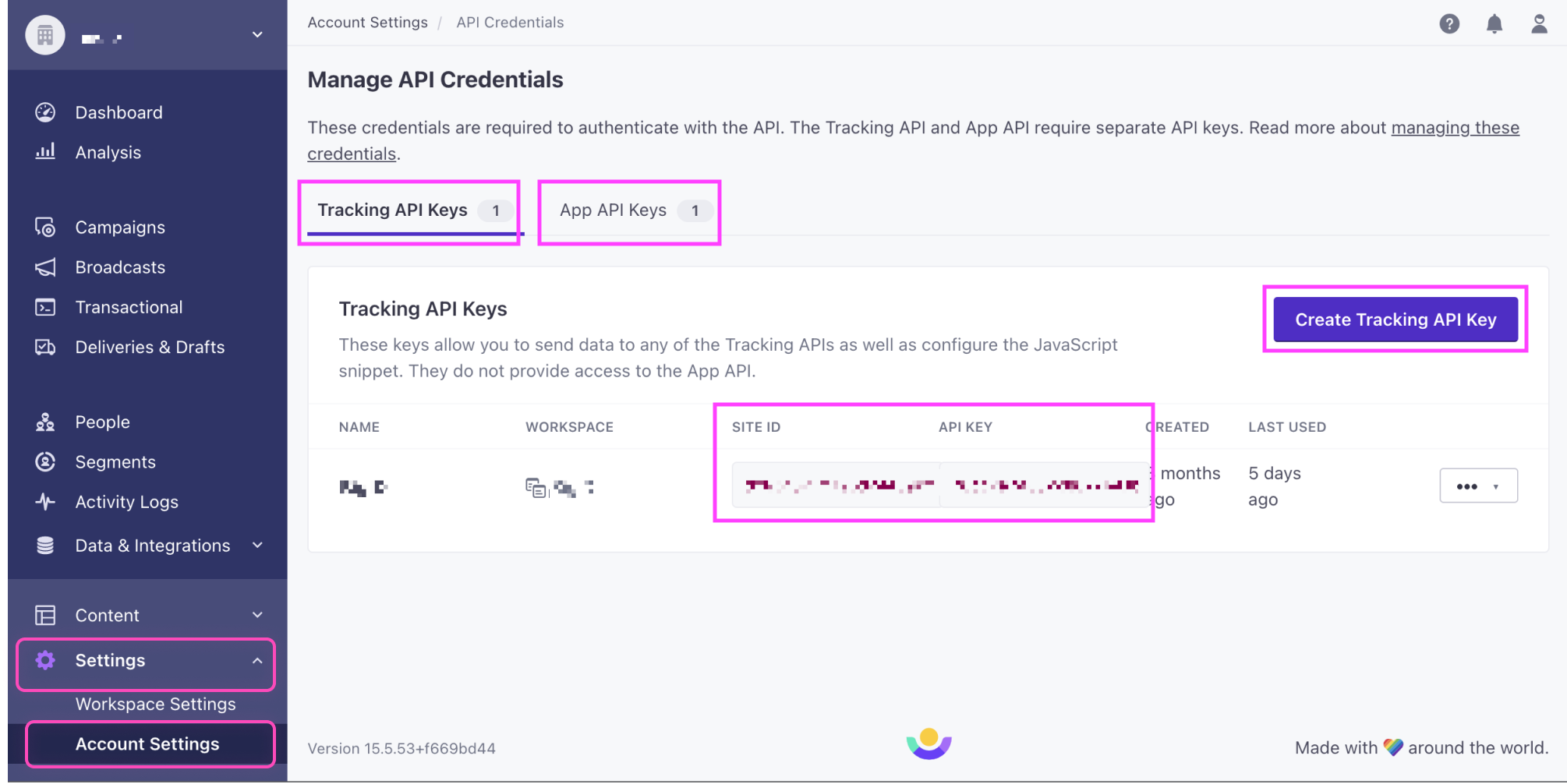
Task: Collapse the Settings section
Action: [257, 660]
